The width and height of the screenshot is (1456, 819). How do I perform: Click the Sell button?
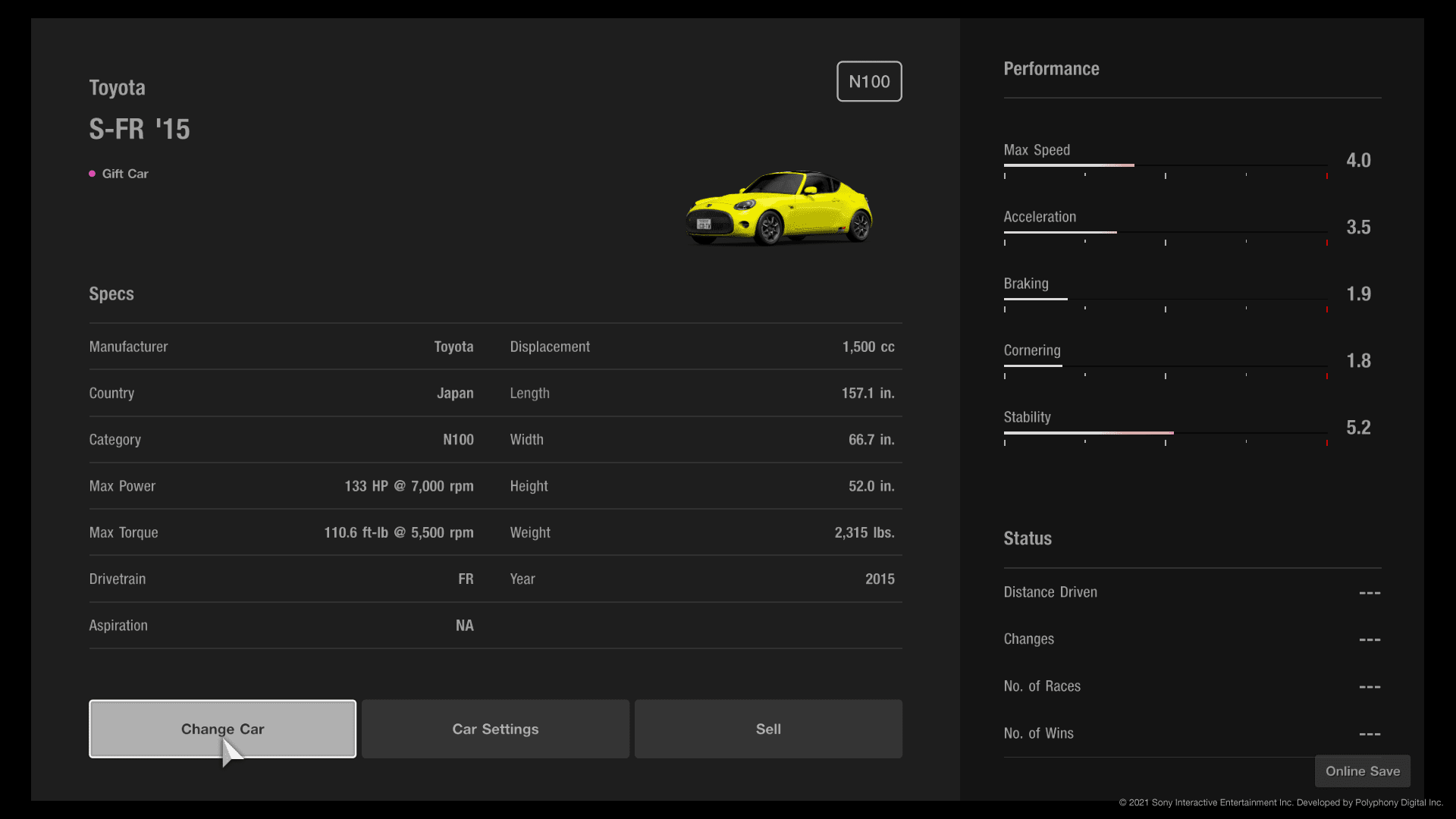click(x=768, y=728)
